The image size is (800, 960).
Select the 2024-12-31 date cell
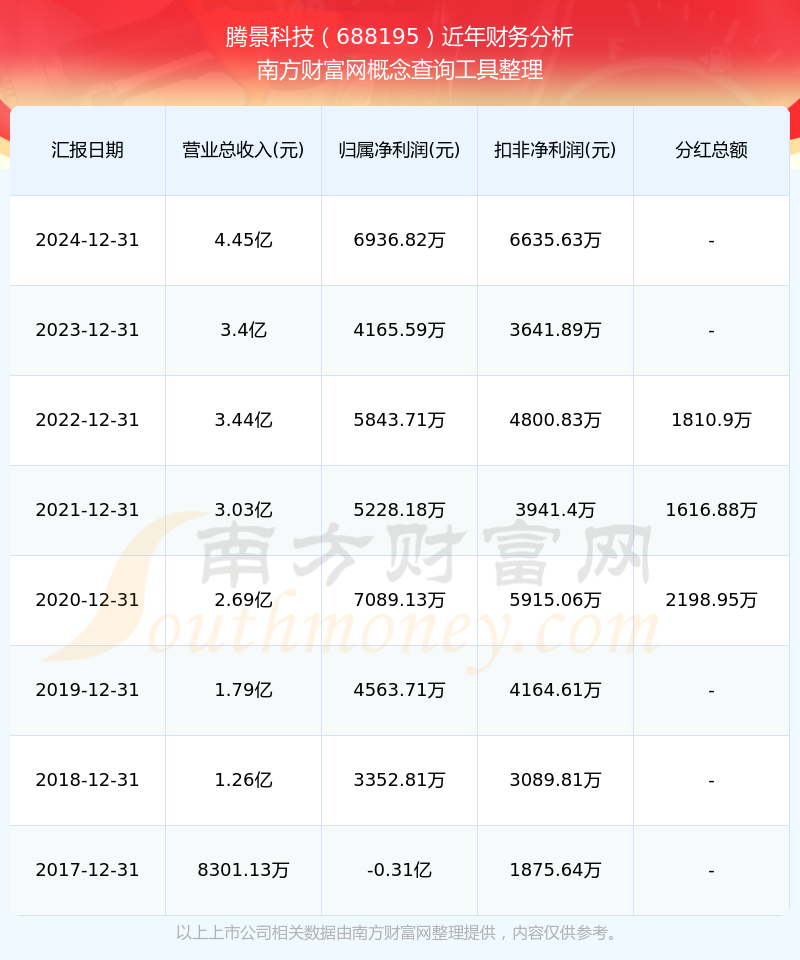pos(88,240)
